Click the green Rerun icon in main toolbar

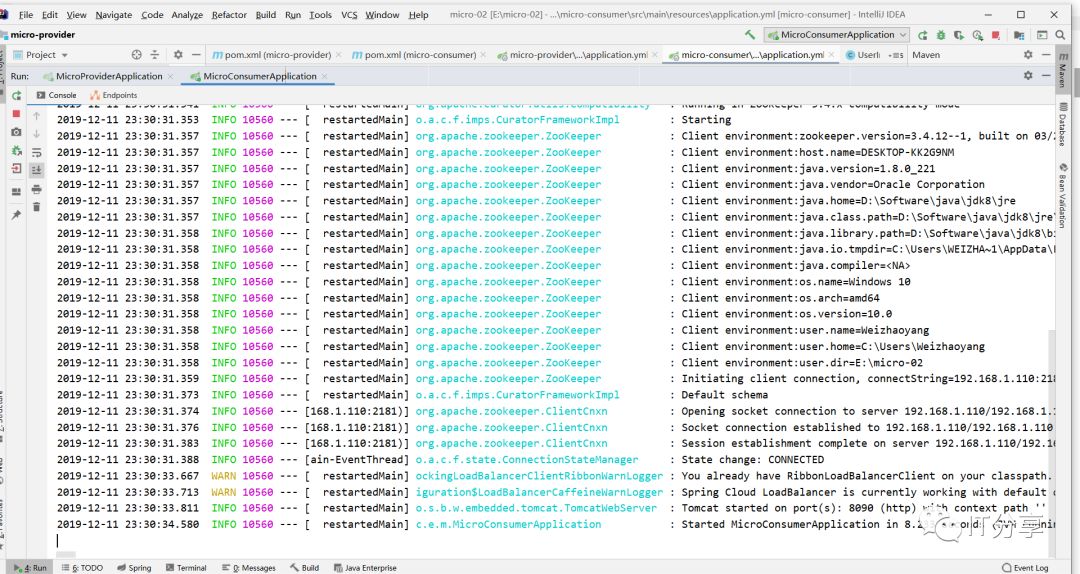point(922,34)
